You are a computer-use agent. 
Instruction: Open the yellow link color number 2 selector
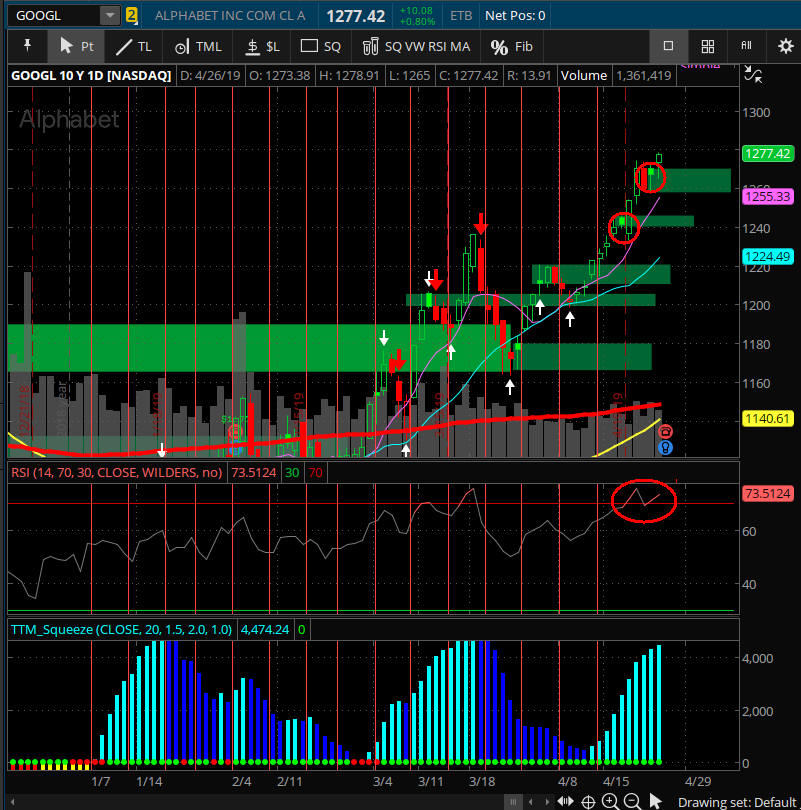click(x=132, y=16)
